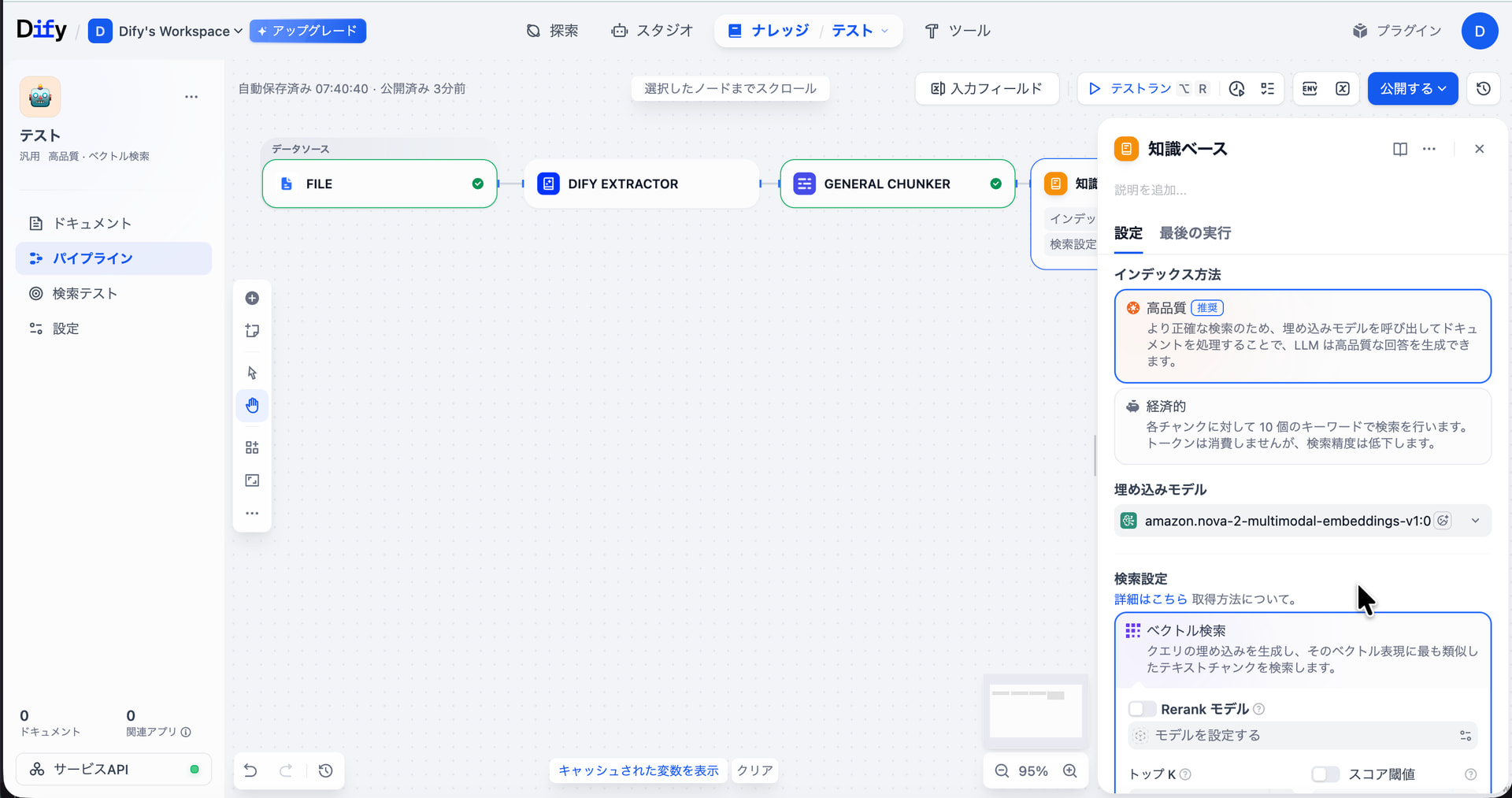Click the robot knowledge base icon
The width and height of the screenshot is (1512, 798).
point(40,97)
